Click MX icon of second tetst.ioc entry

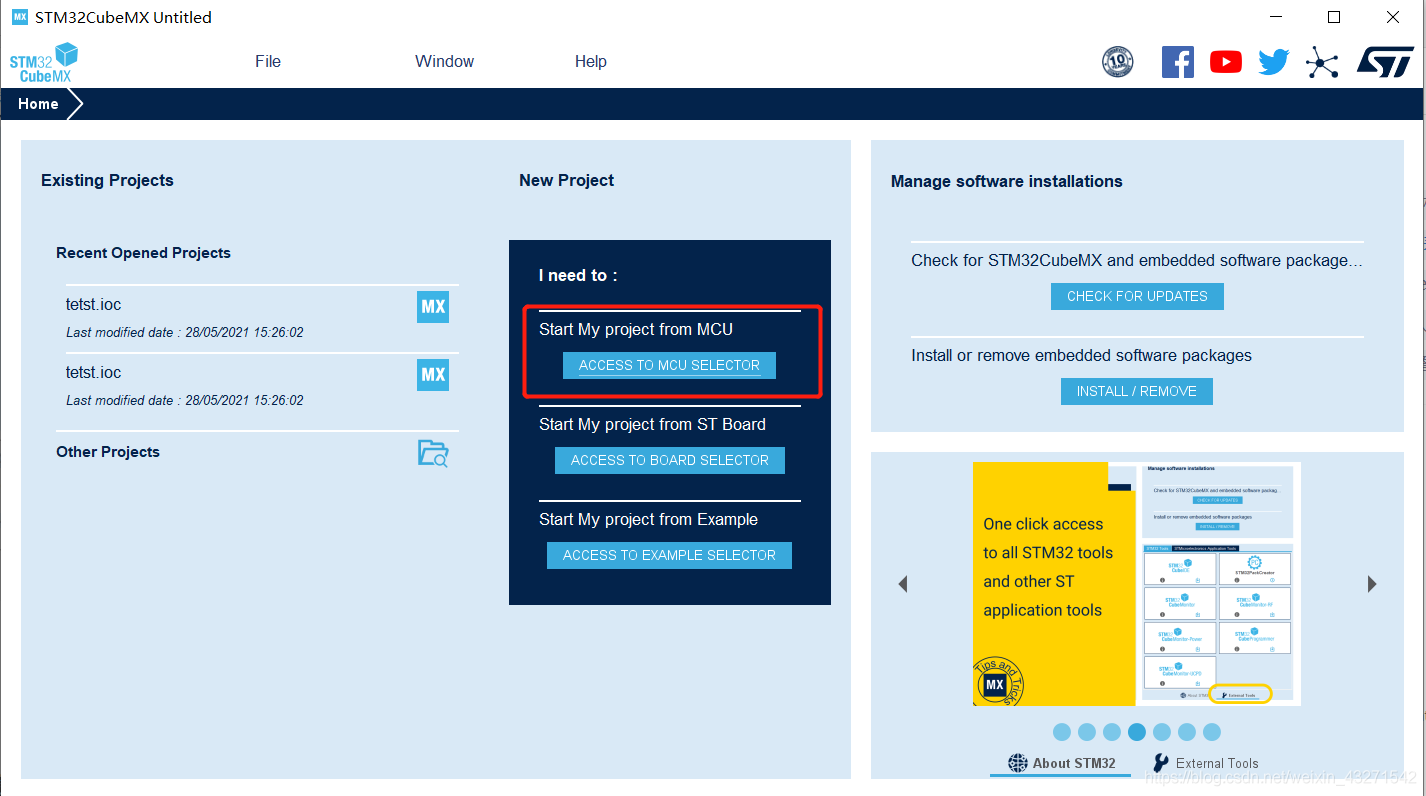pos(433,375)
